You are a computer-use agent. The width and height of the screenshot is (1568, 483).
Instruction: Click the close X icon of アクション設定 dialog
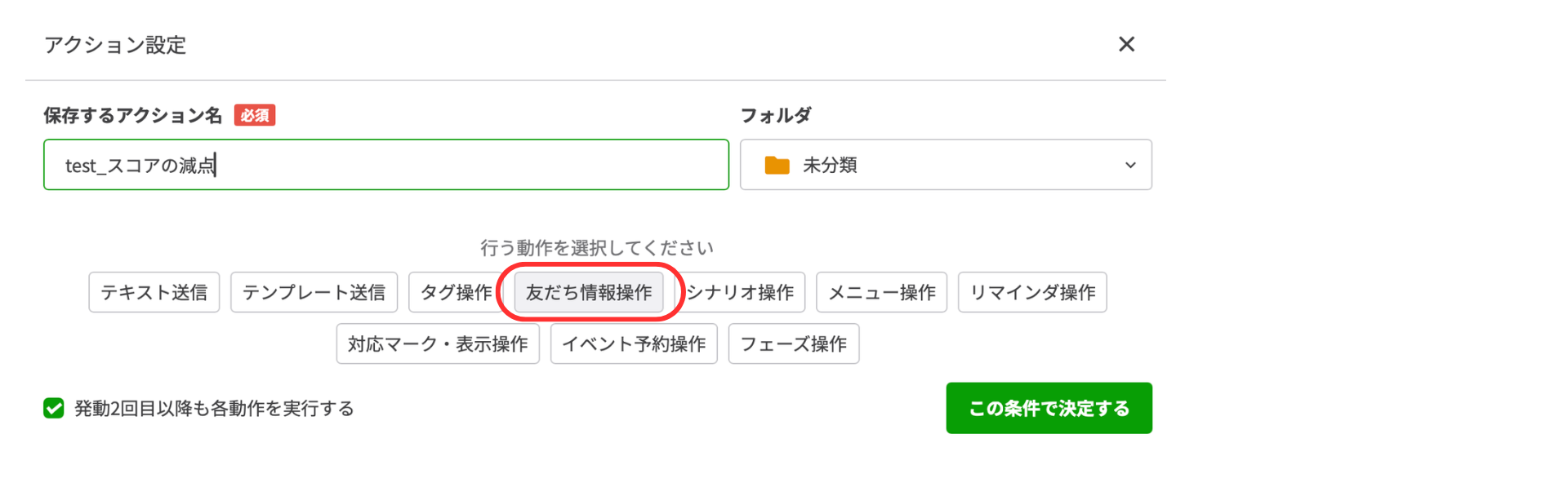(1126, 45)
